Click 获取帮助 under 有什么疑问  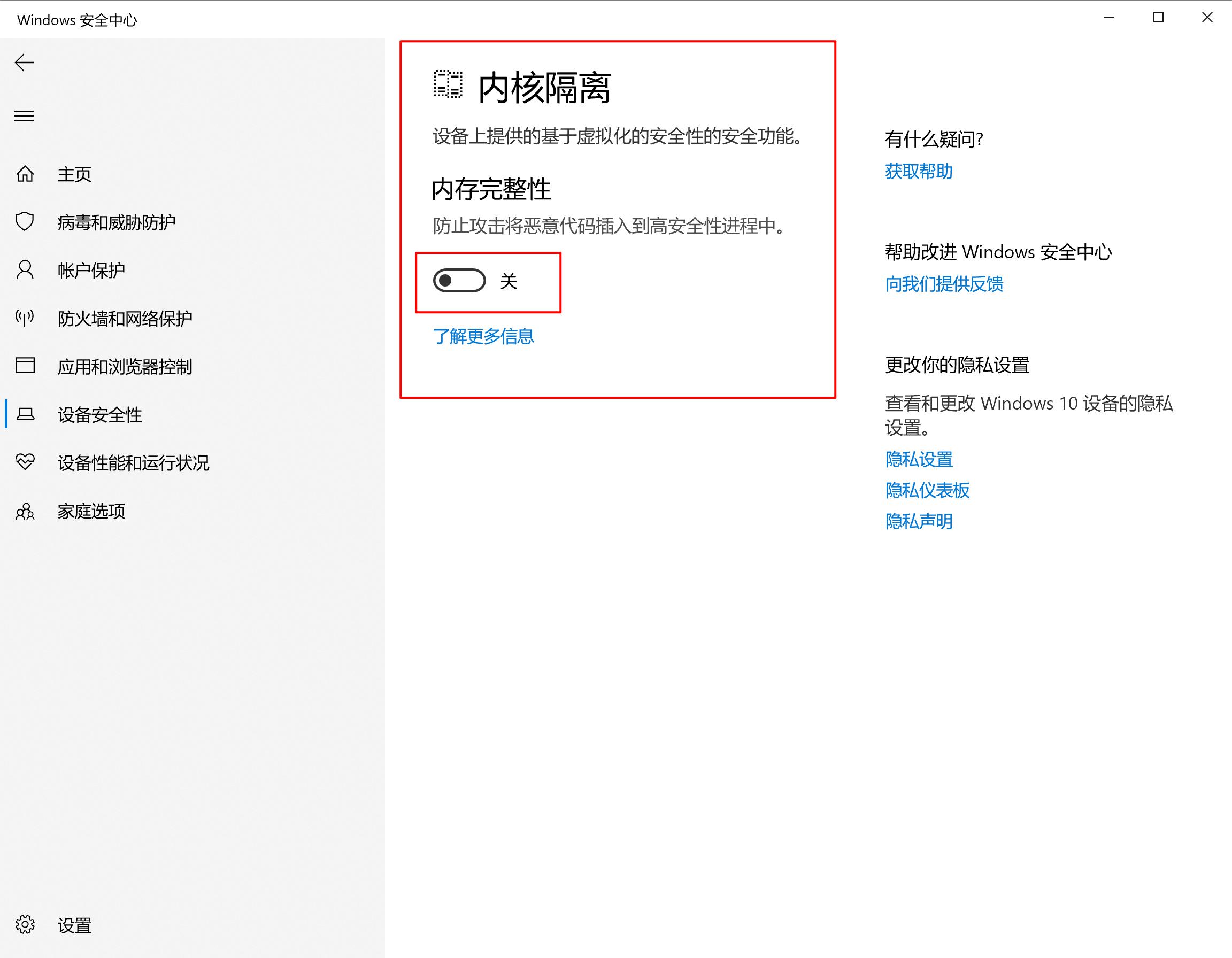[x=919, y=172]
